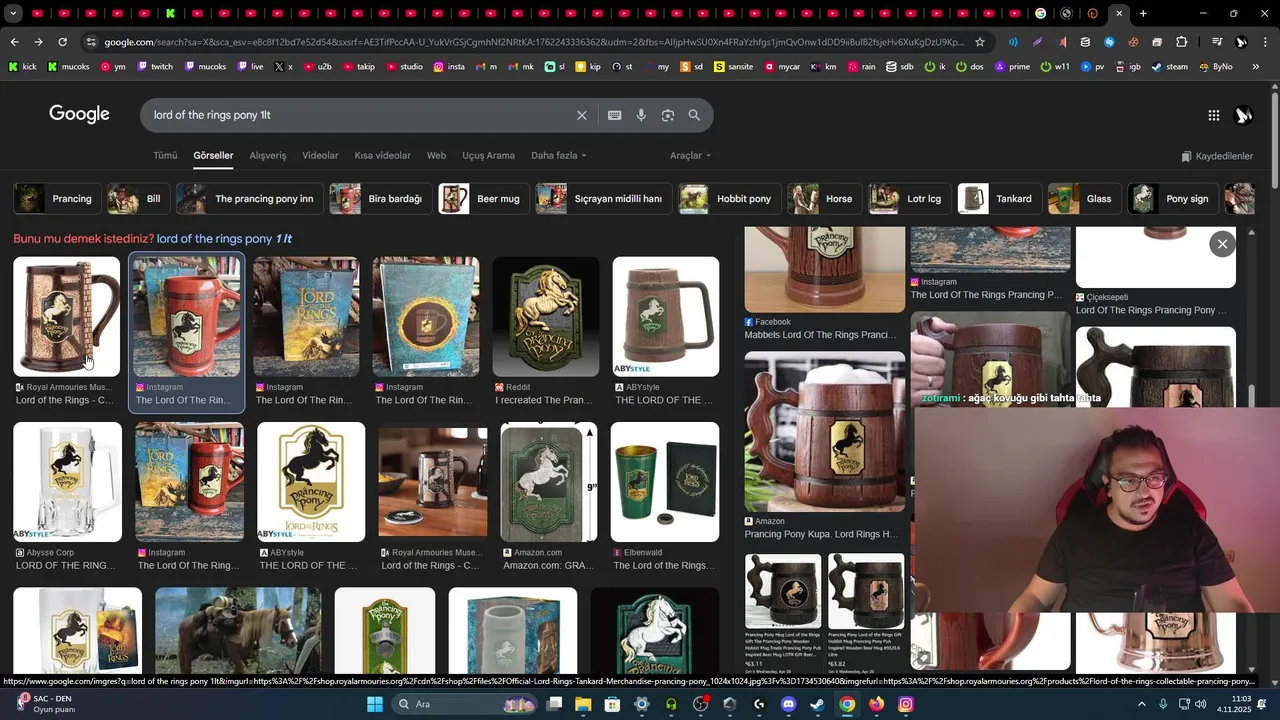Switch to the Videolar tab
Viewport: 1280px width, 720px height.
click(x=320, y=156)
